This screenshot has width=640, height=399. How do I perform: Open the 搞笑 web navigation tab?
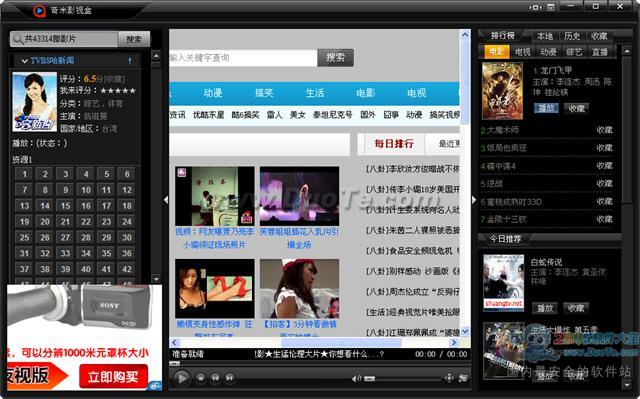point(264,93)
